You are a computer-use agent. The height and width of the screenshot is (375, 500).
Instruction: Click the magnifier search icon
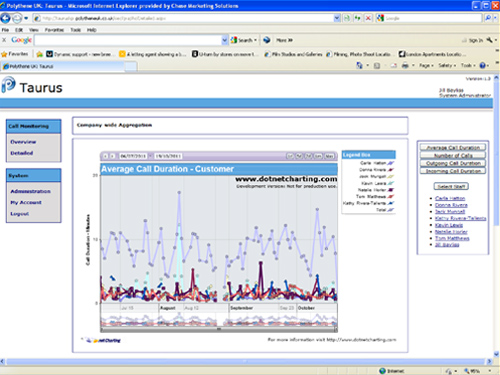point(488,18)
